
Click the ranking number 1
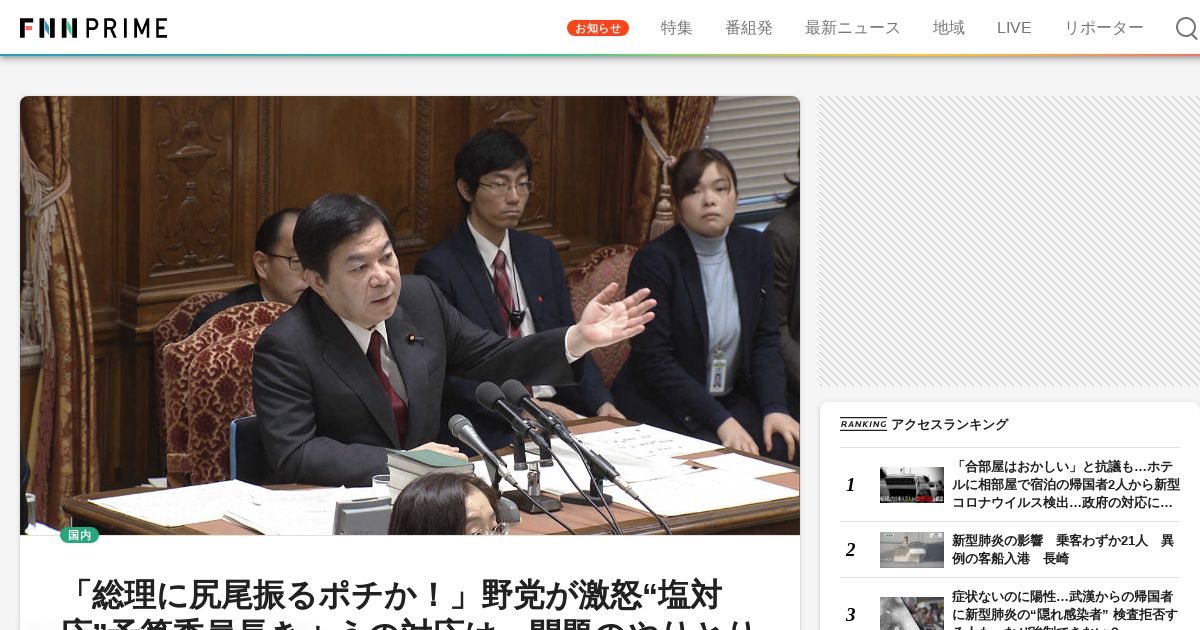(850, 485)
